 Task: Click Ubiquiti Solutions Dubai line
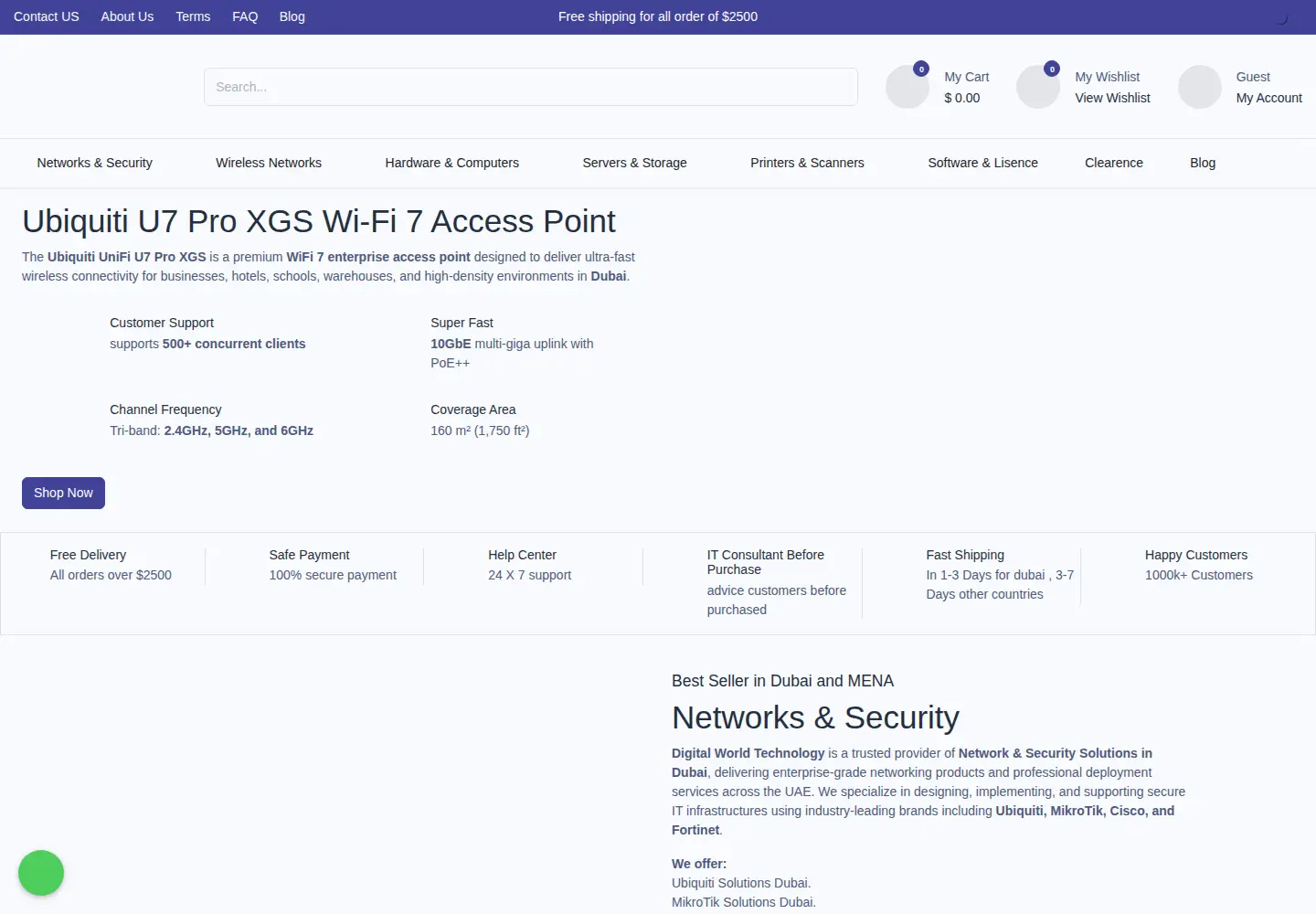(x=741, y=883)
